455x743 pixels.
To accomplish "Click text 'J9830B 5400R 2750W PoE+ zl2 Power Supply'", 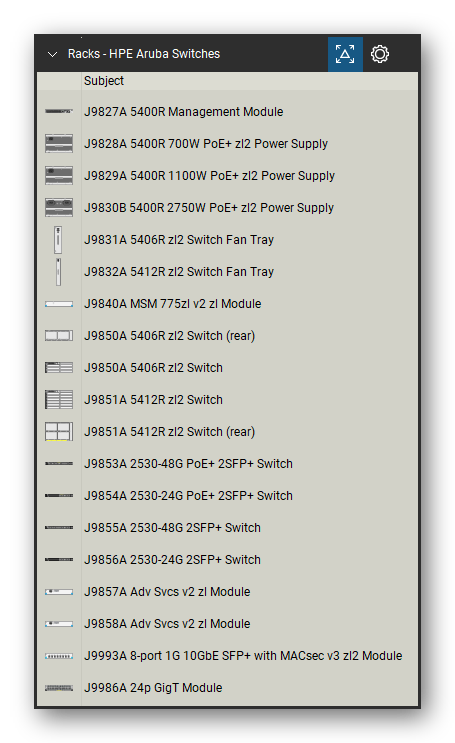I will coord(209,208).
